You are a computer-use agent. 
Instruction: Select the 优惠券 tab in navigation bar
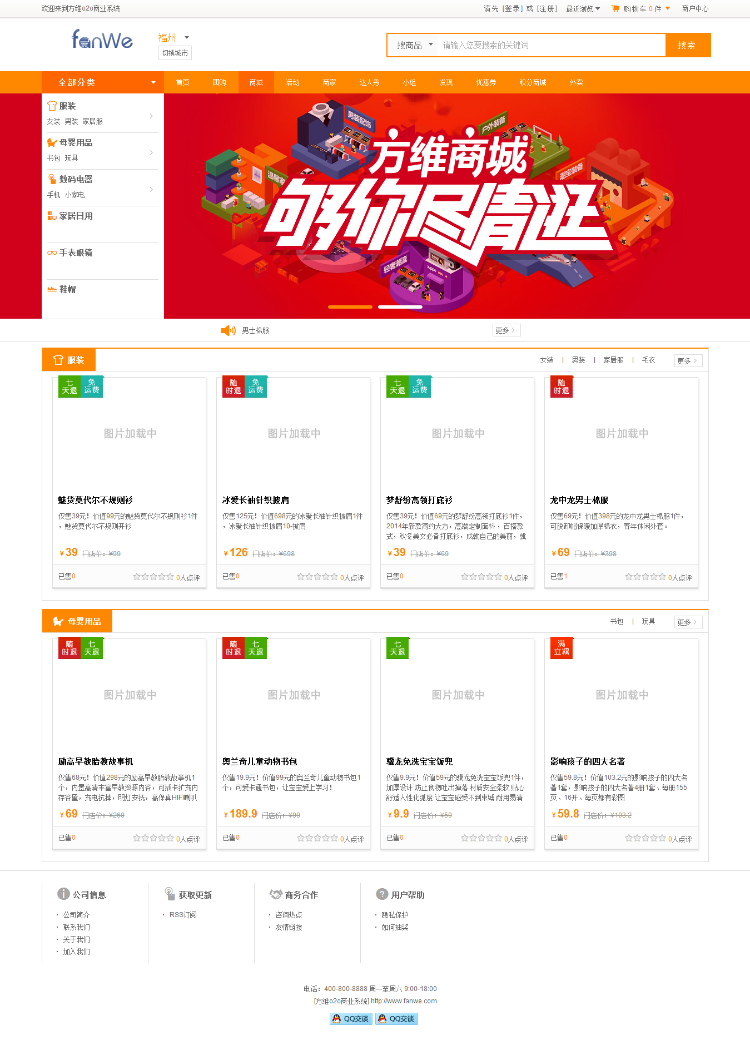pos(486,82)
